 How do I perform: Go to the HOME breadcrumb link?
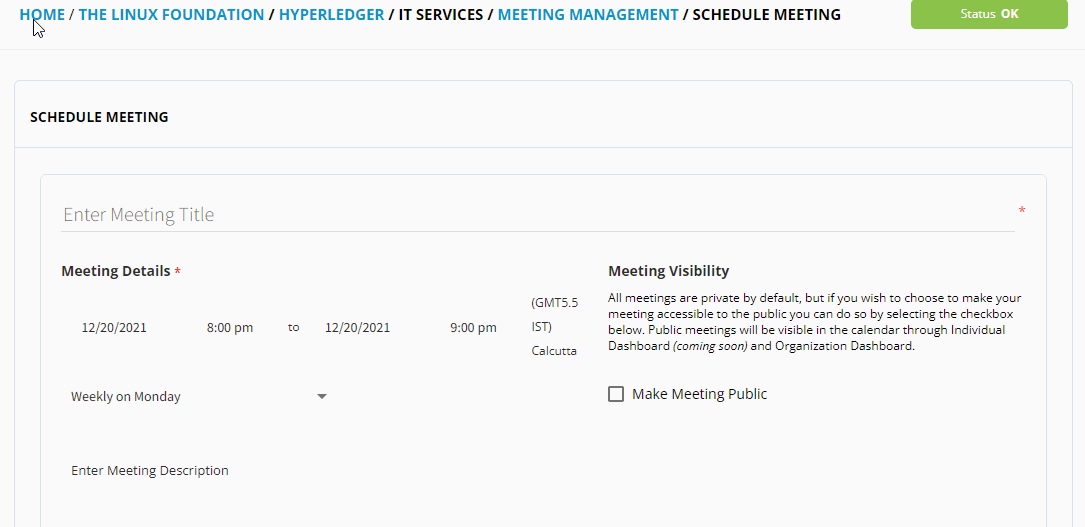(x=42, y=15)
